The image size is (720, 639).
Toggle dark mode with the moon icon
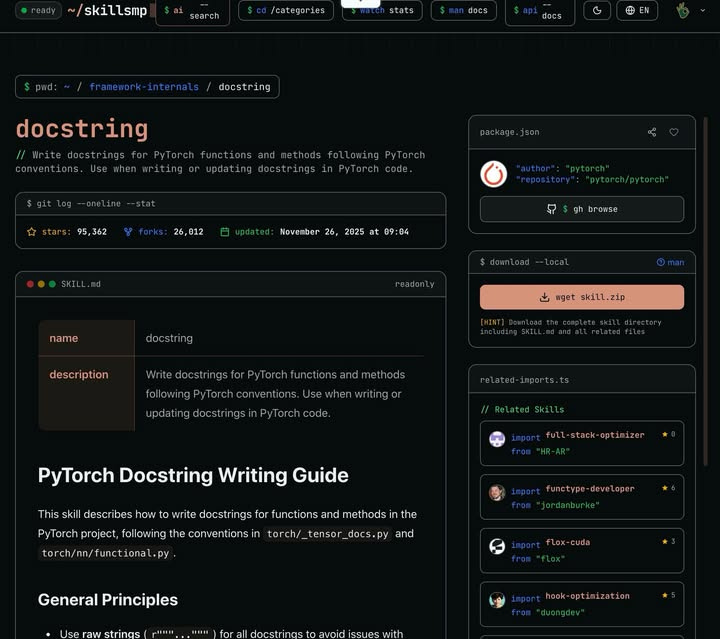(x=597, y=10)
